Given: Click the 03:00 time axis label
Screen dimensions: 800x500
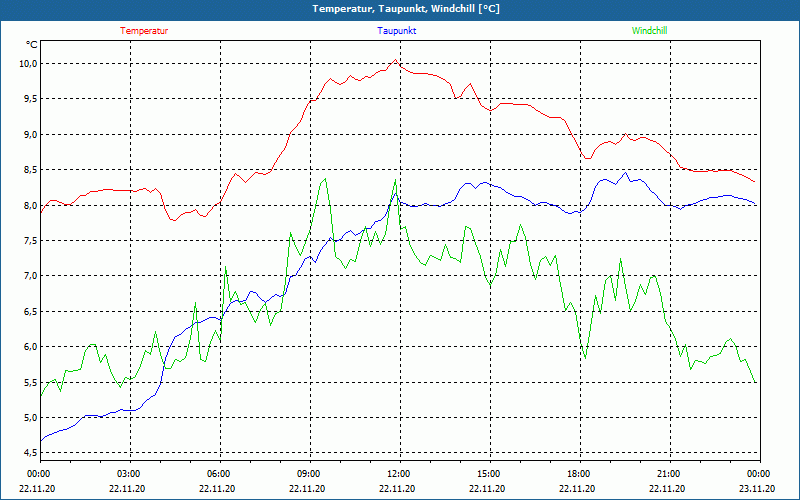Looking at the screenshot, I should click(128, 474).
